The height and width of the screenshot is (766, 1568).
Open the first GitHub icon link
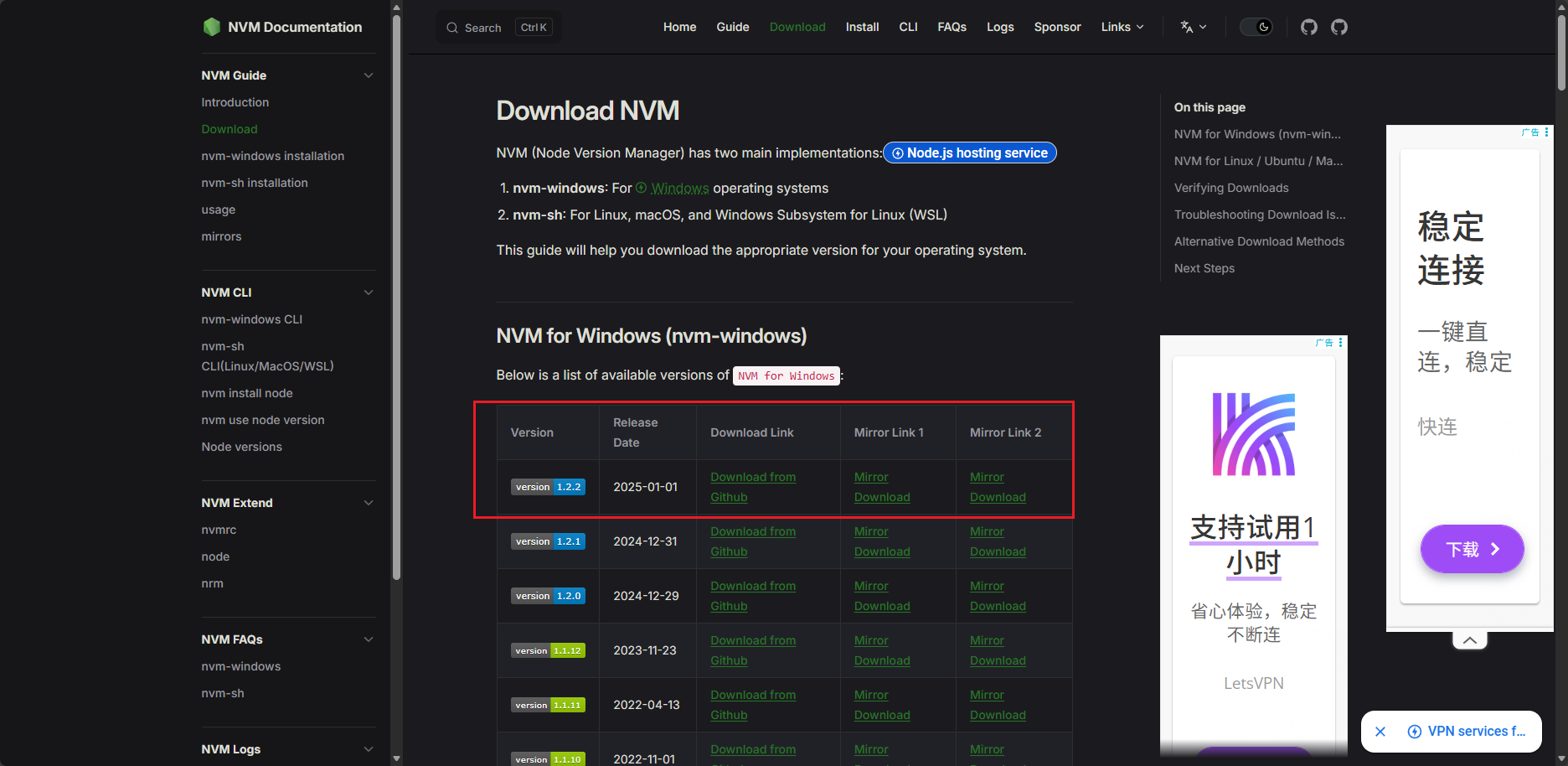tap(1309, 27)
